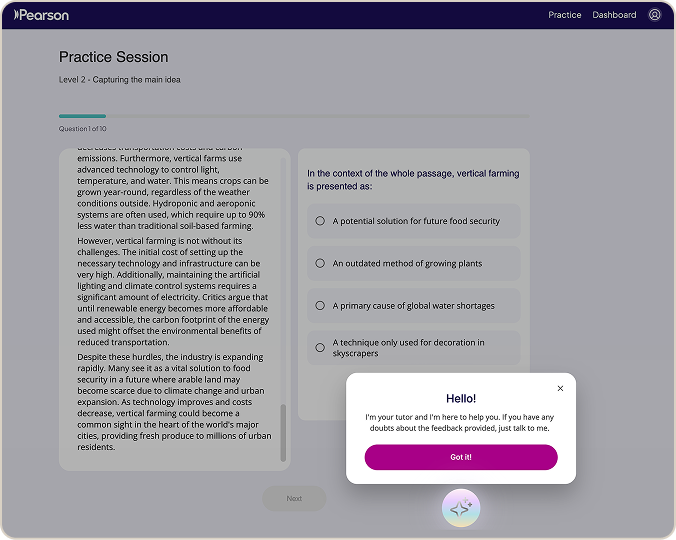Click the Hello! heading in tutor popup

tap(461, 399)
